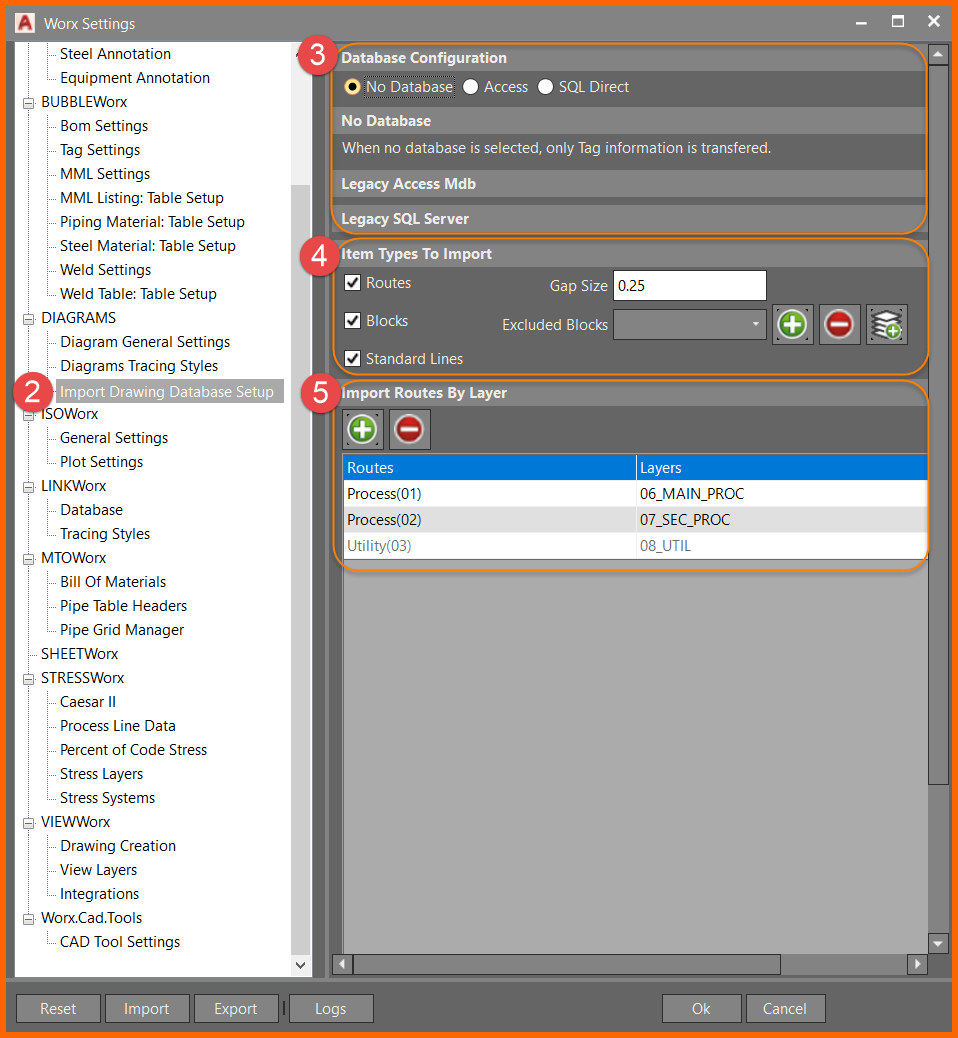
Task: Collapse the DIAGRAMS tree node
Action: click(x=28, y=318)
